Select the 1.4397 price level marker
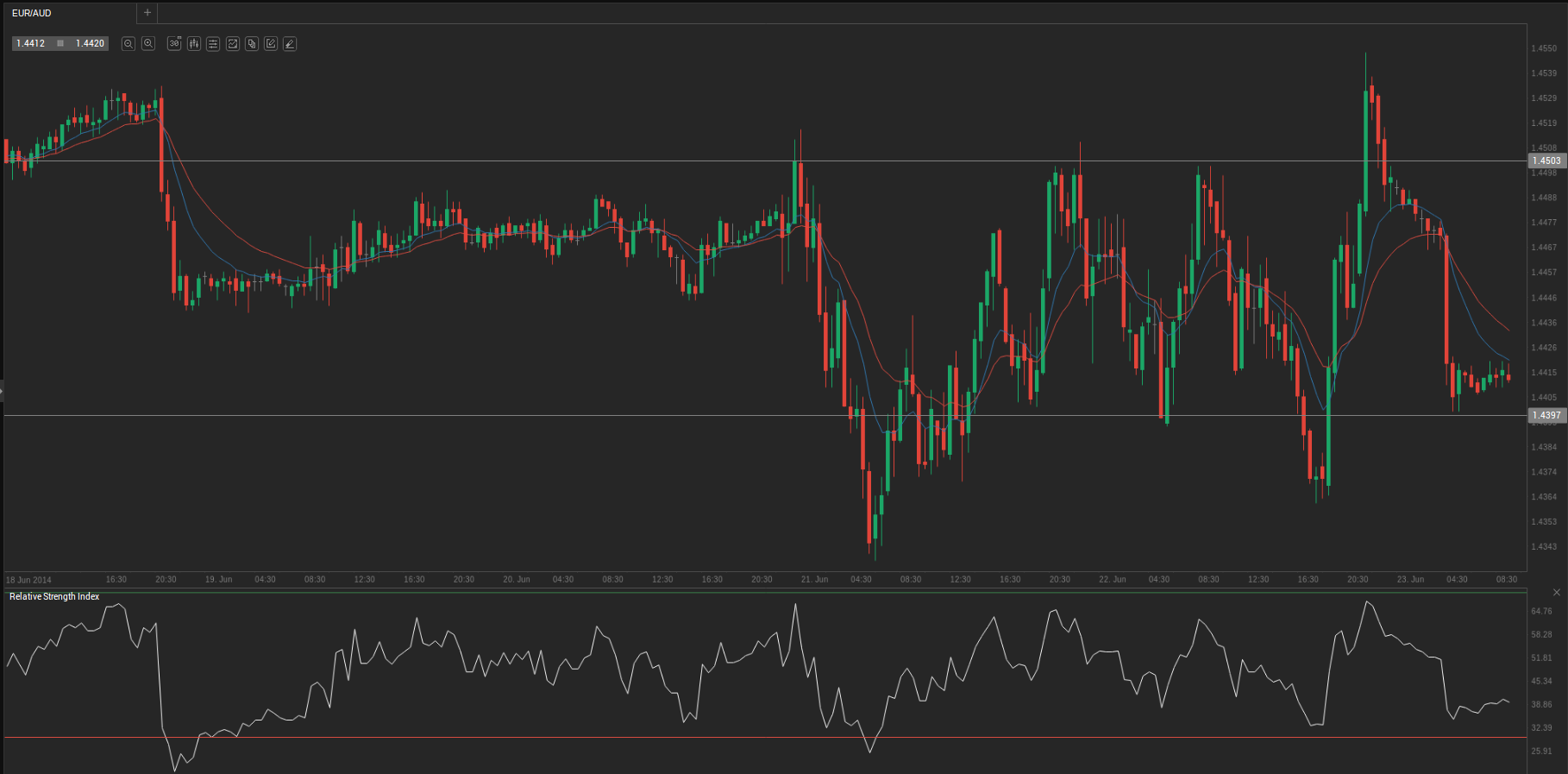The height and width of the screenshot is (774, 1568). click(x=1546, y=415)
